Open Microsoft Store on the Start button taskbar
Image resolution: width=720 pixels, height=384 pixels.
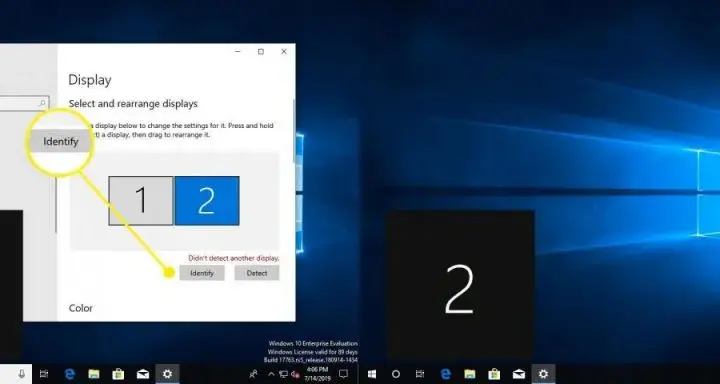(x=494, y=374)
